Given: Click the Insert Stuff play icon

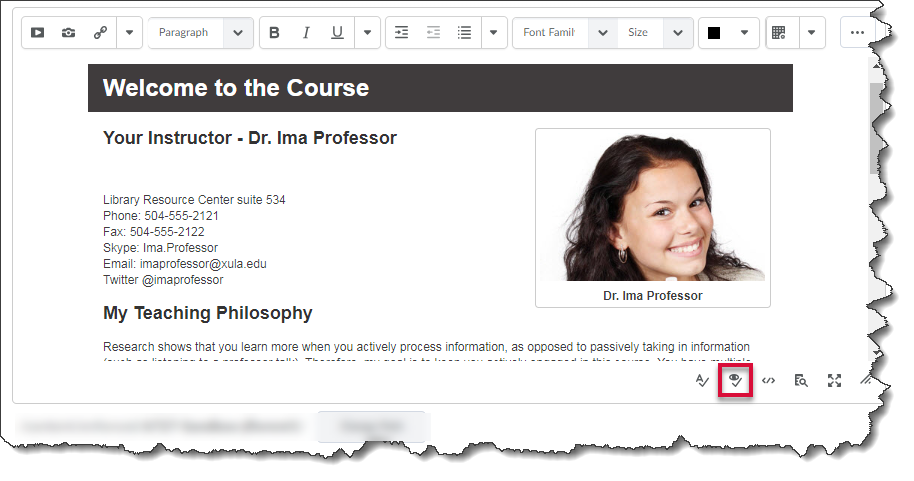Looking at the screenshot, I should tap(37, 33).
